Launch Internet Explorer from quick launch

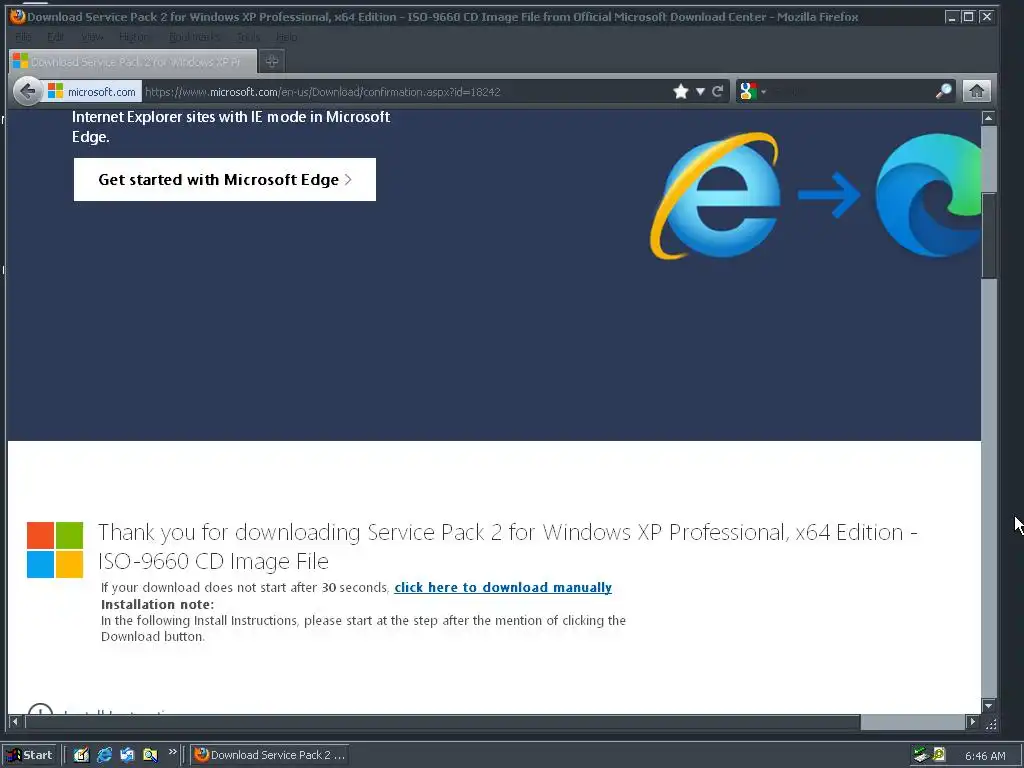click(x=104, y=755)
